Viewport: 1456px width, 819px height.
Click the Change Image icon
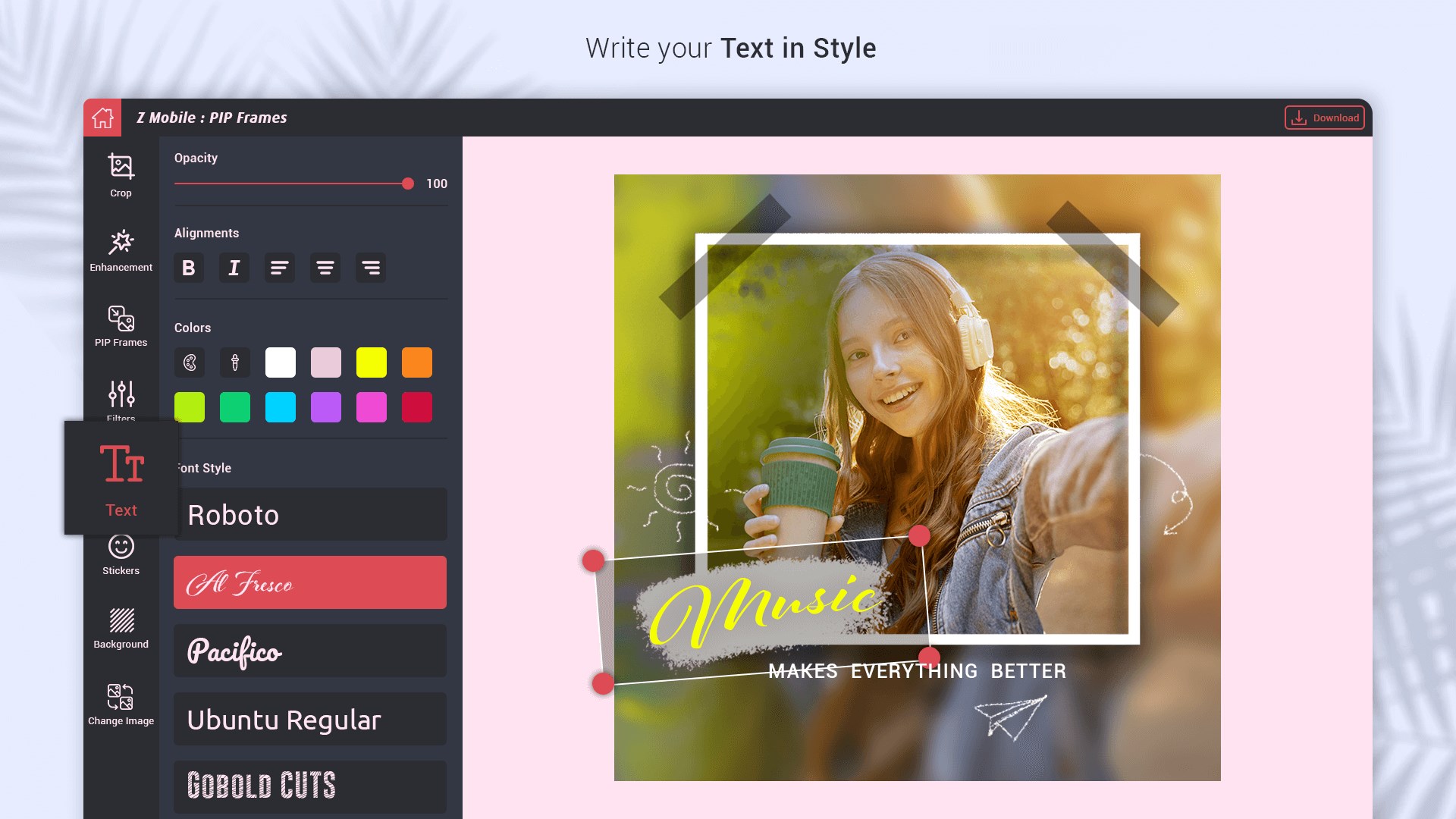[121, 704]
